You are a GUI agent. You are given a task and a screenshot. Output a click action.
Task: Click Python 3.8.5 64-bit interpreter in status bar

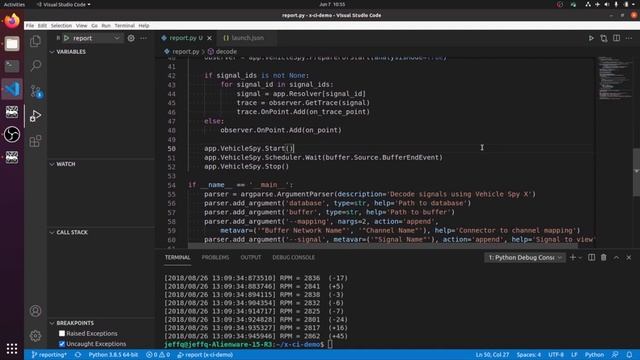(113, 355)
